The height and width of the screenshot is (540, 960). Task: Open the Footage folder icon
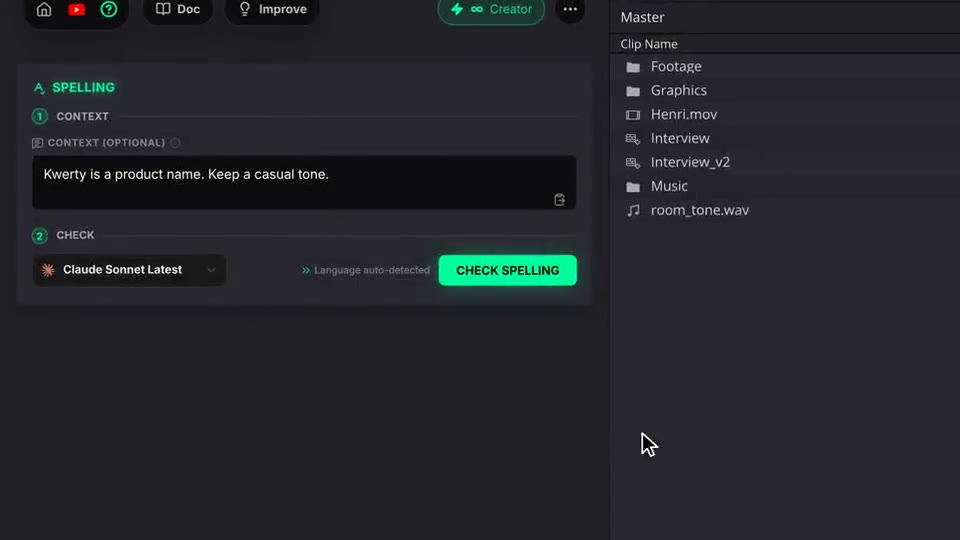tap(633, 67)
